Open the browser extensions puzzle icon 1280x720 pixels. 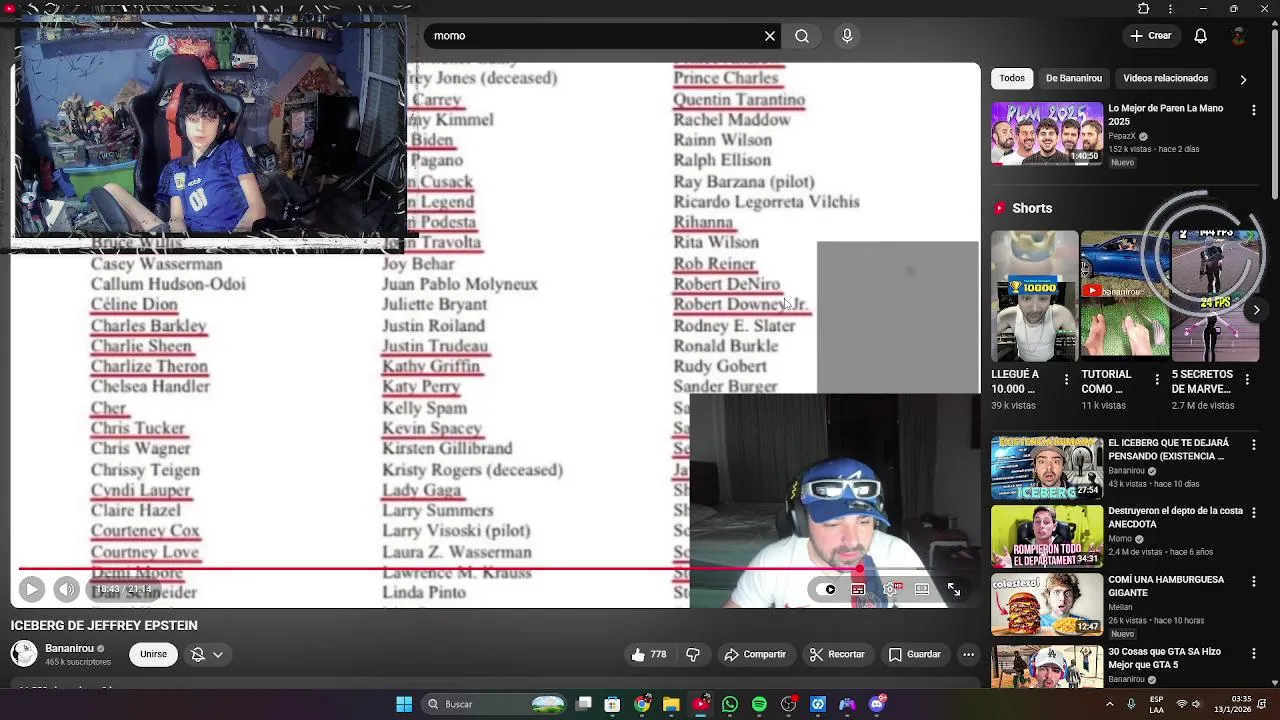point(1144,8)
